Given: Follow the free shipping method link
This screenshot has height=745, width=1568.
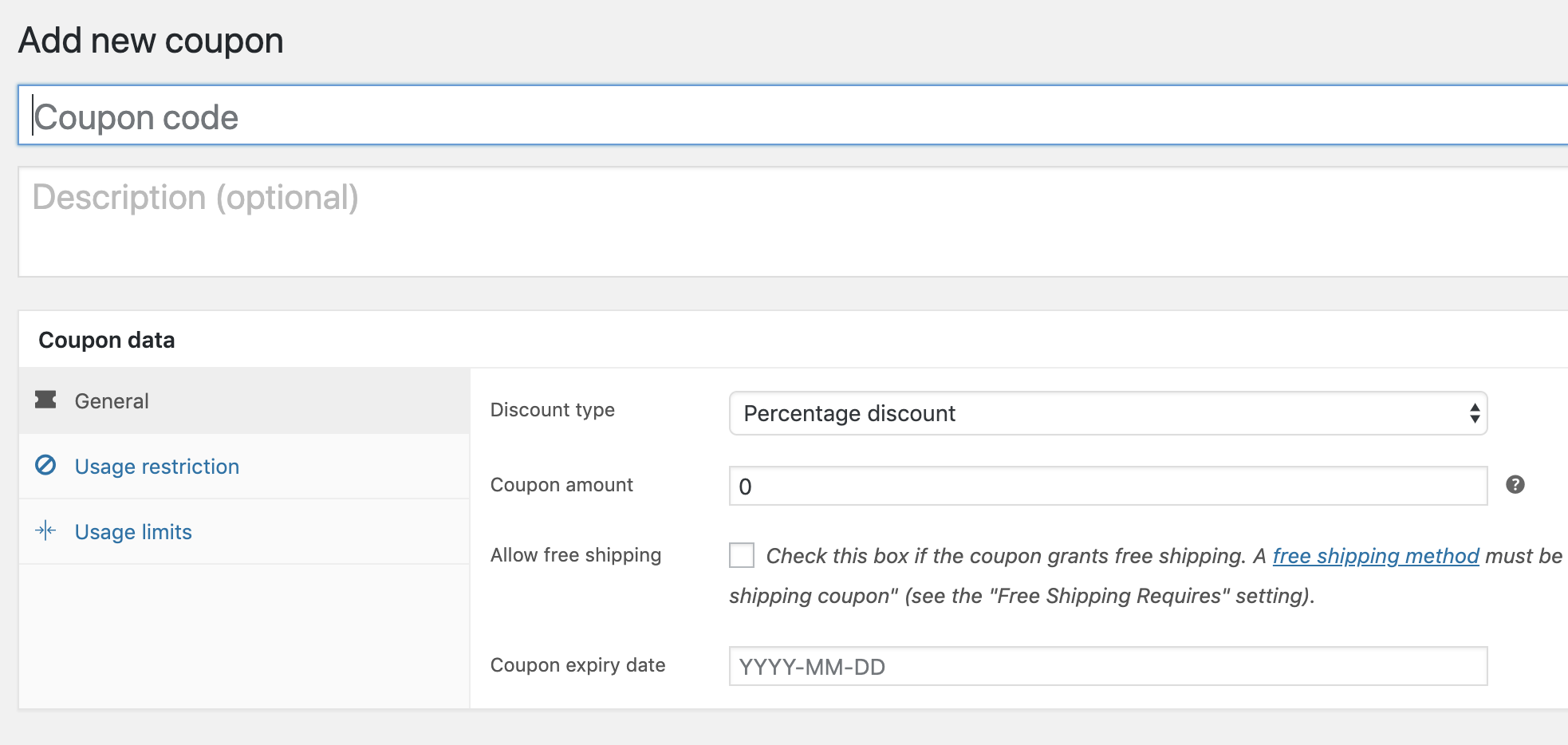Looking at the screenshot, I should (x=1375, y=556).
